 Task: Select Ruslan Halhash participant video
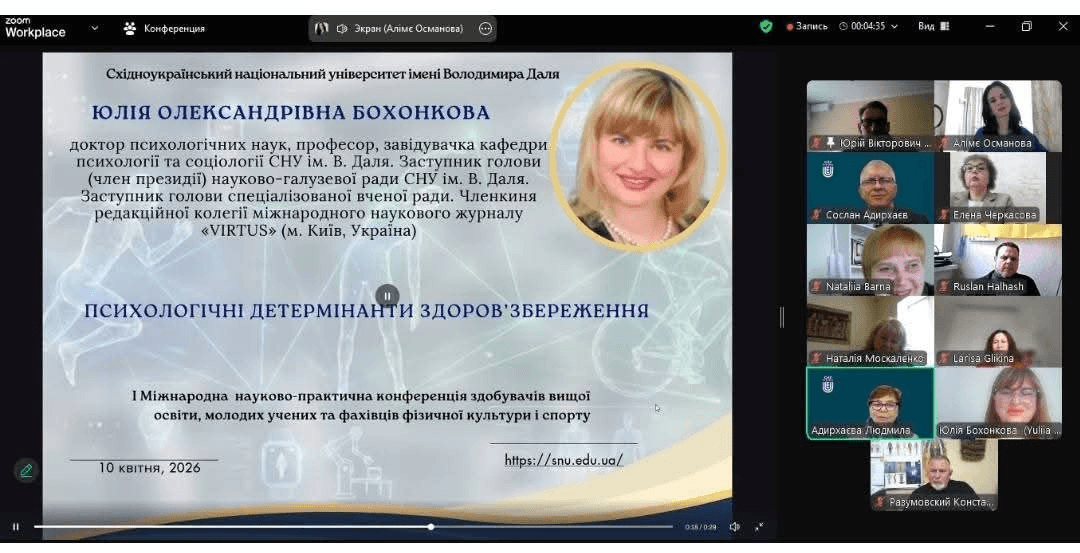(x=998, y=260)
